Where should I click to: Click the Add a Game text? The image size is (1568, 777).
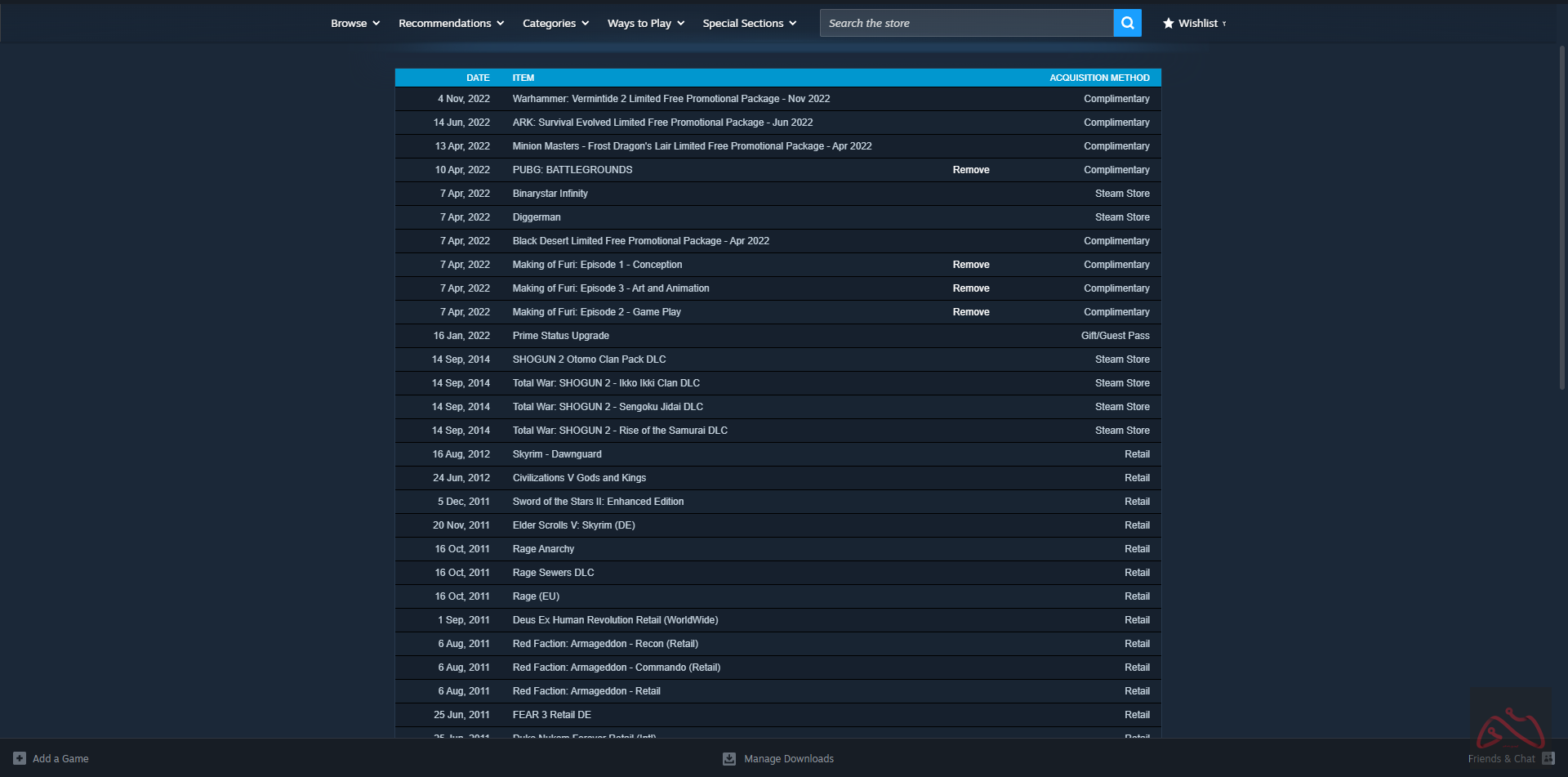[60, 759]
